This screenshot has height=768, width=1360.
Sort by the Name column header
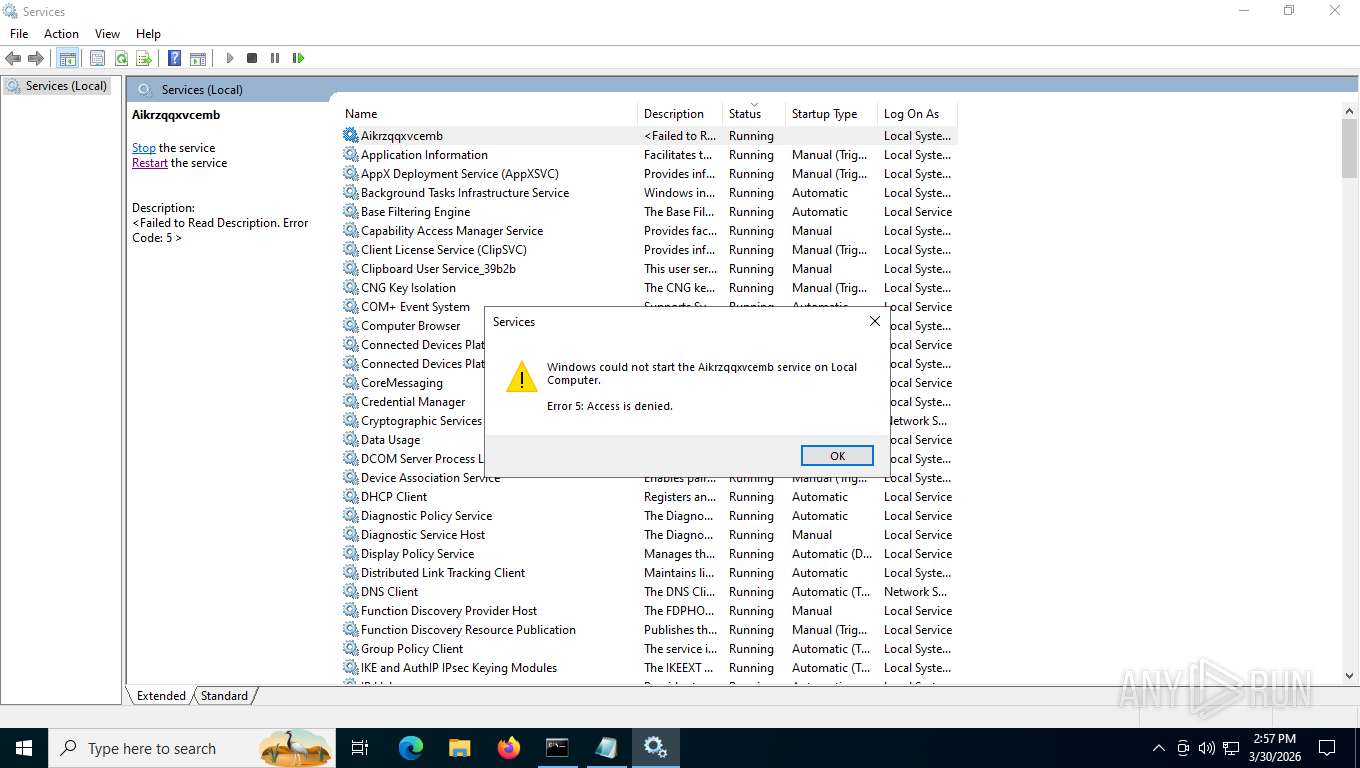point(488,114)
